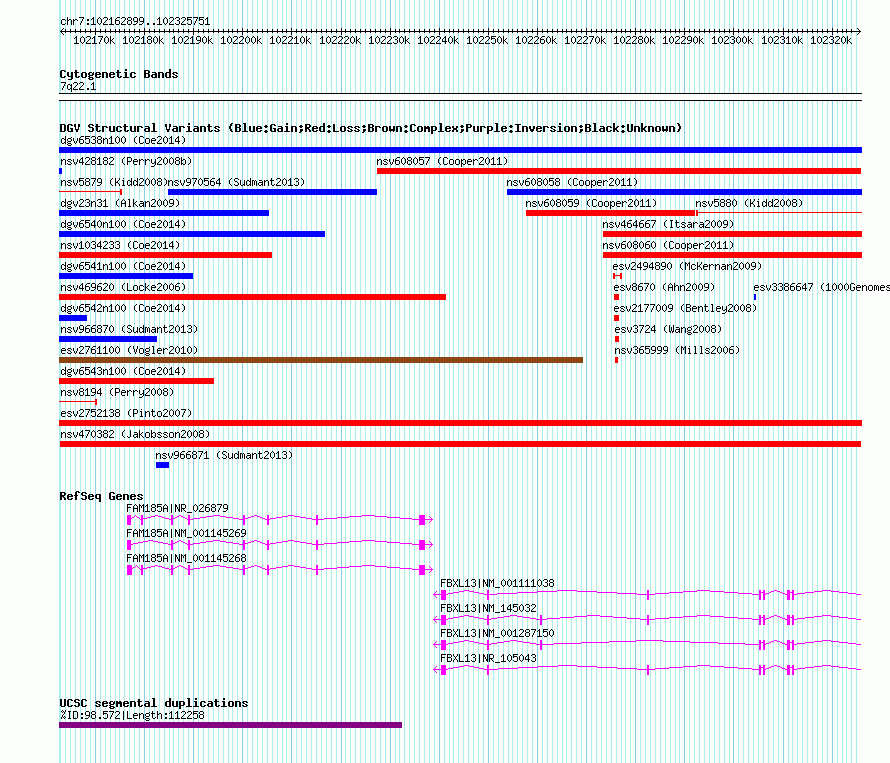The height and width of the screenshot is (763, 890).
Task: Click the dgv6538n100 (Coe2014) blue variant bar
Action: pyautogui.click(x=460, y=150)
